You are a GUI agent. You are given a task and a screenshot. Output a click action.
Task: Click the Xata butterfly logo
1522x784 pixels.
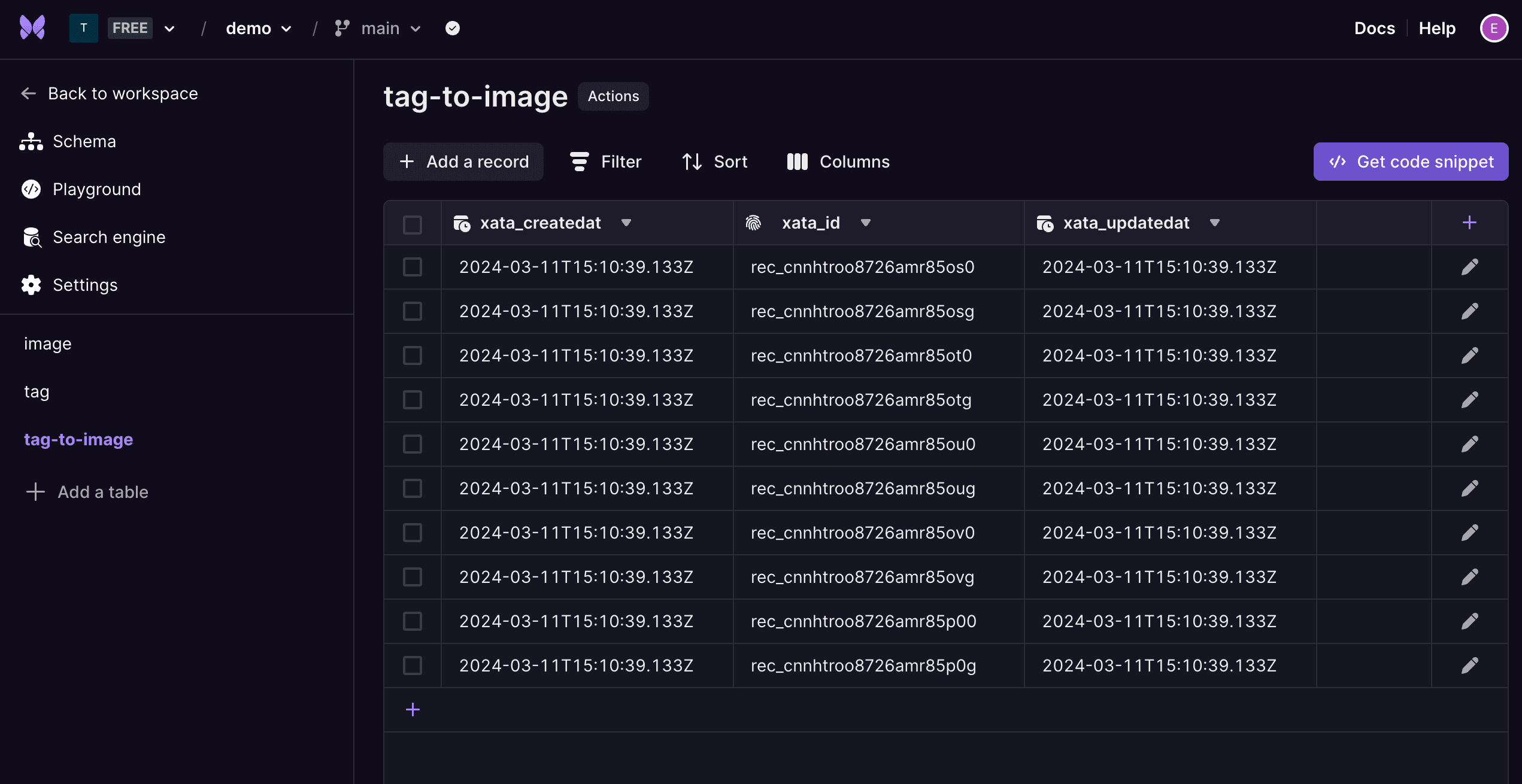pos(32,28)
